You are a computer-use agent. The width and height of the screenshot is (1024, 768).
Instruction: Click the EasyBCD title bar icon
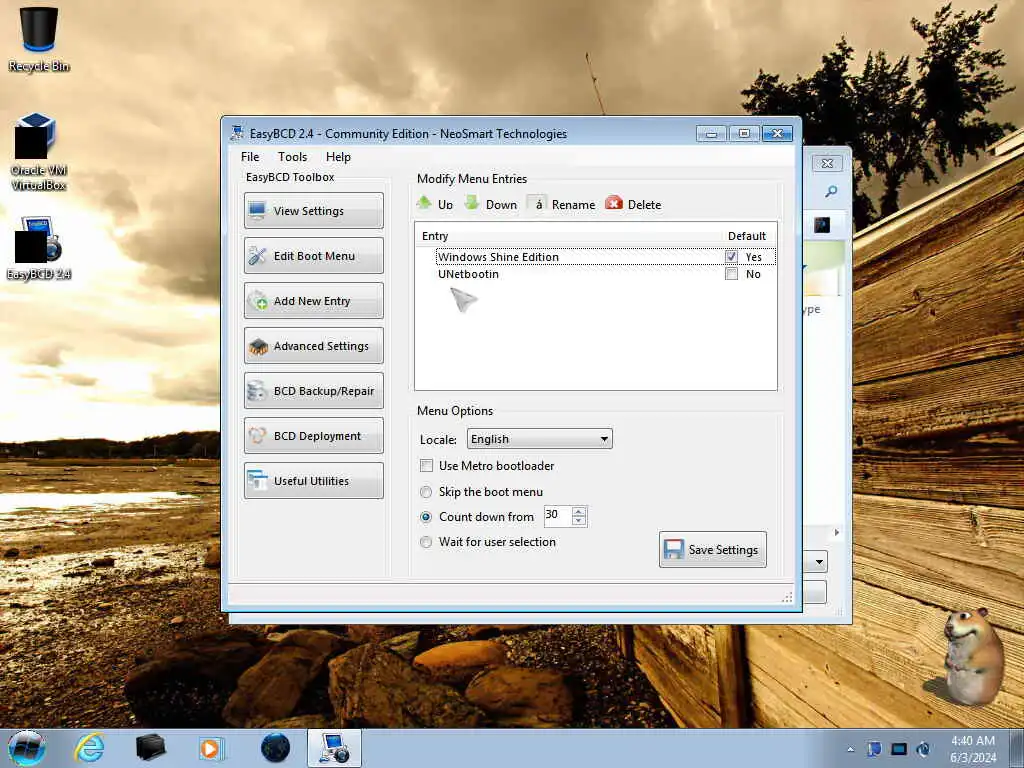[x=237, y=133]
